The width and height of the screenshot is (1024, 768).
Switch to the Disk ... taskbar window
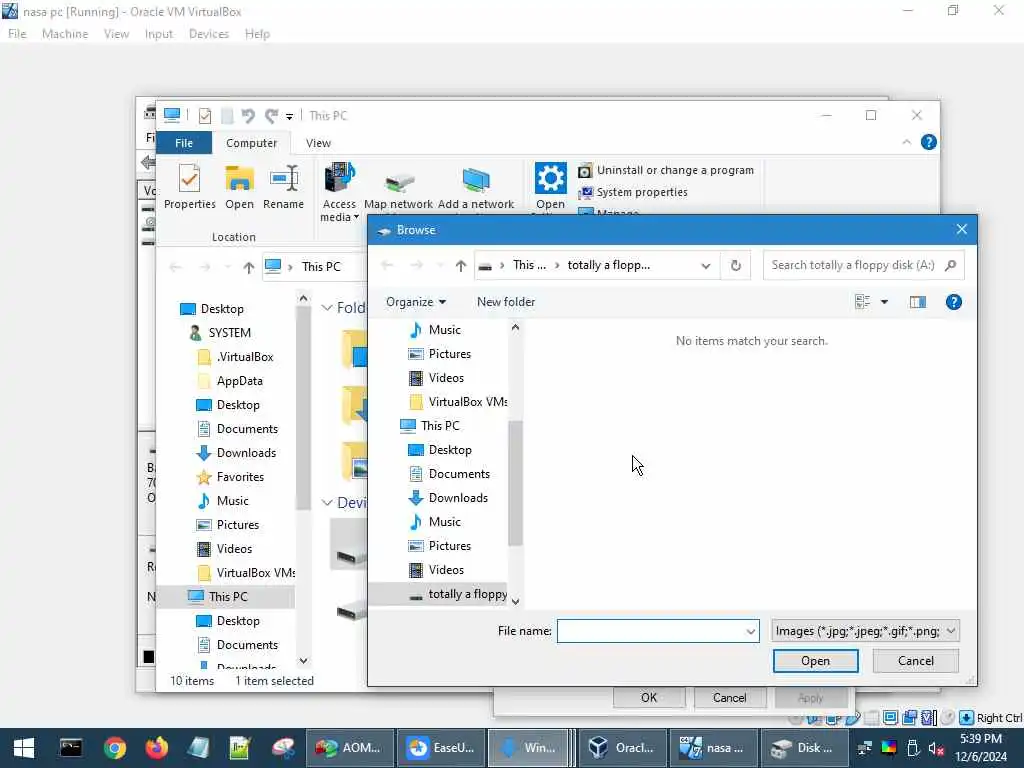[803, 748]
